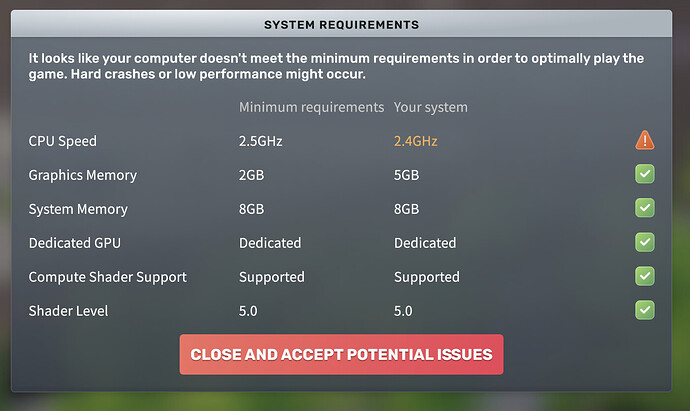Click the Your system column header
The image size is (690, 411).
[430, 107]
